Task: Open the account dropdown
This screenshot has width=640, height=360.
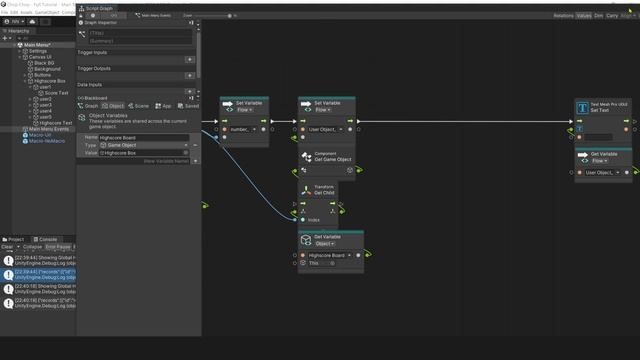Action: 14,21
